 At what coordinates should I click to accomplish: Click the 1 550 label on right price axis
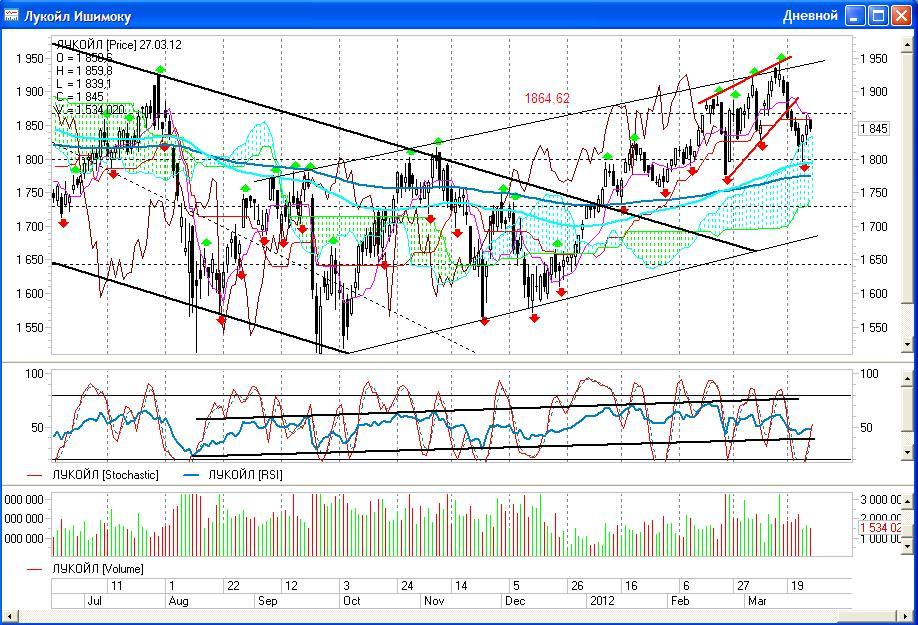874,328
